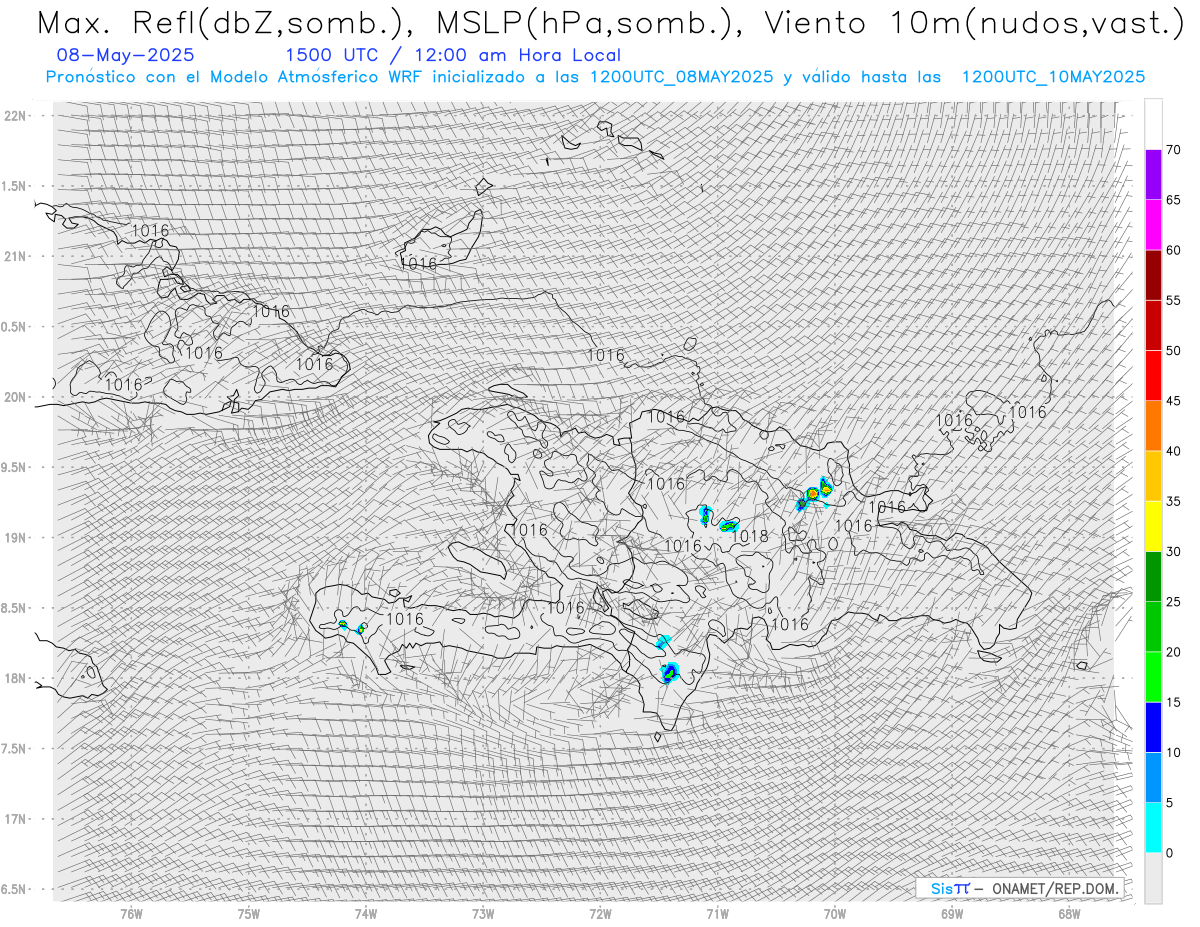Screen dimensions: 1200x927
Task: Select the "73W" longitude label
Action: [x=483, y=913]
